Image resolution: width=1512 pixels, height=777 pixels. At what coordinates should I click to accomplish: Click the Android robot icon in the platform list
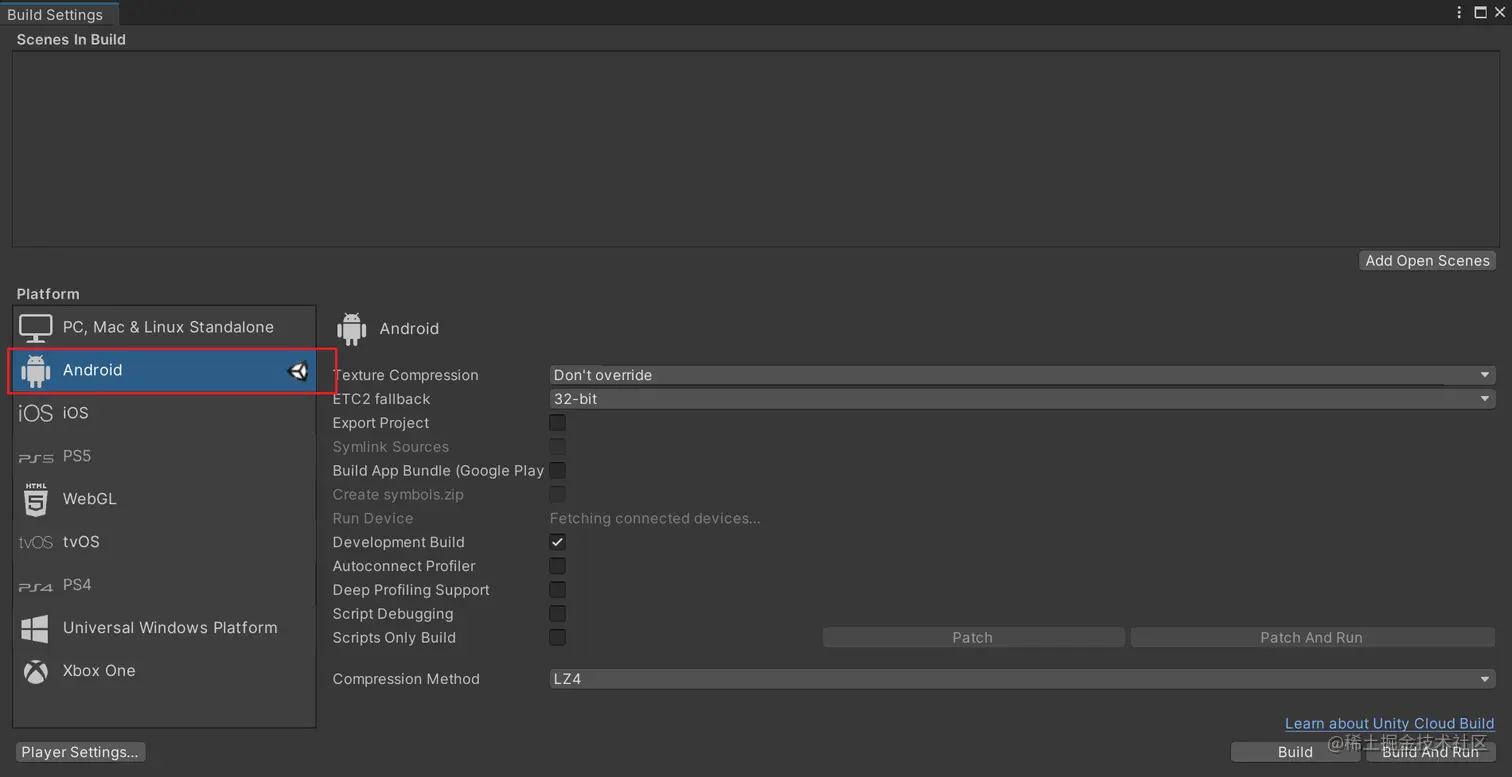click(36, 370)
